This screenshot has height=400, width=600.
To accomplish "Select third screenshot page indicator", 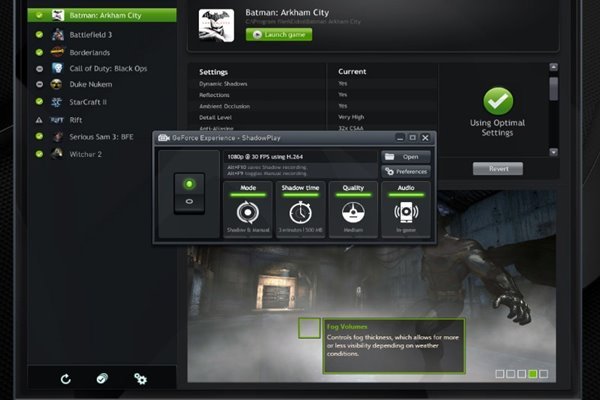I will [x=522, y=374].
